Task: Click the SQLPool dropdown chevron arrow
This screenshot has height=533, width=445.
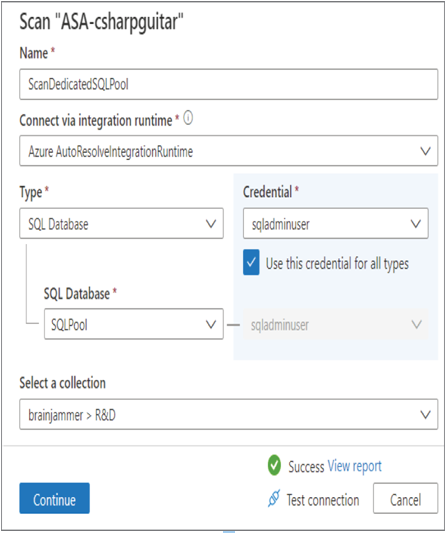Action: click(211, 324)
